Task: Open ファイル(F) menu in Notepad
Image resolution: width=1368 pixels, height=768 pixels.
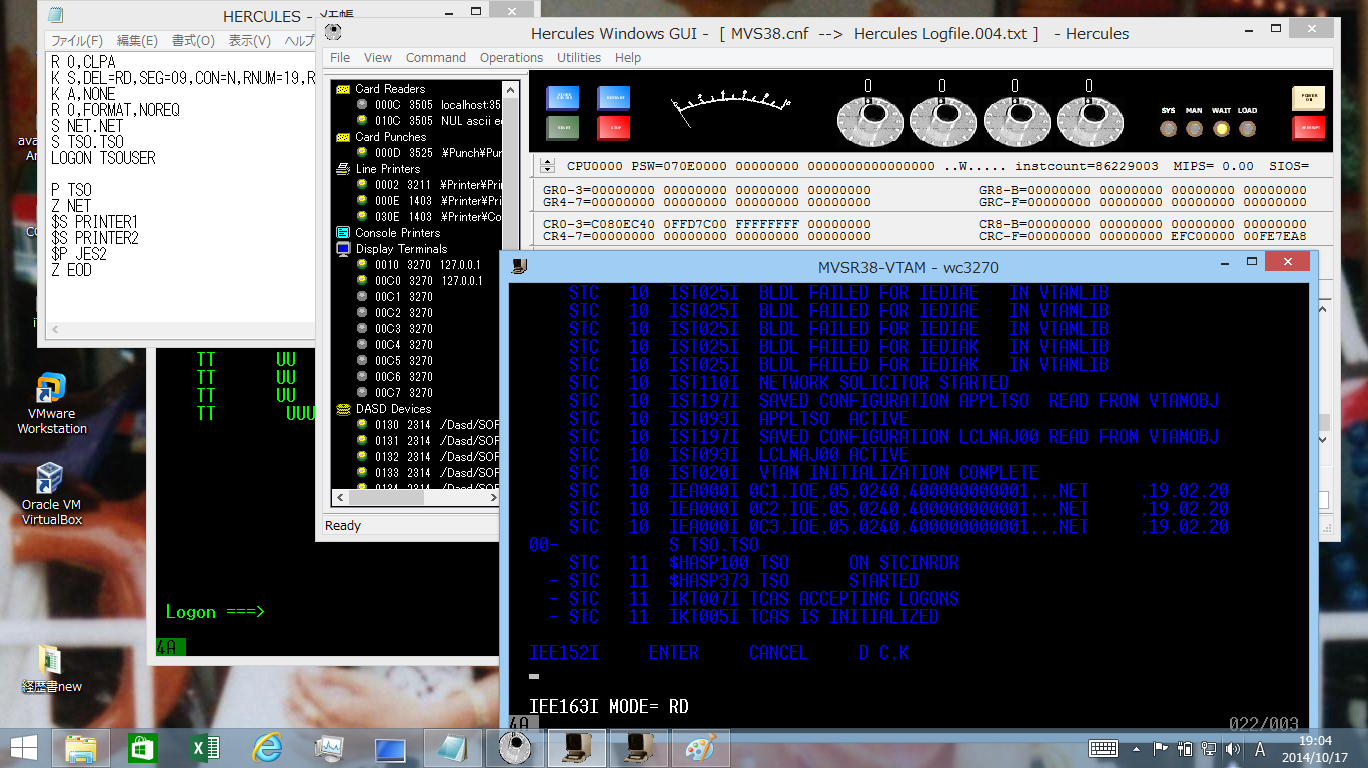Action: (77, 41)
